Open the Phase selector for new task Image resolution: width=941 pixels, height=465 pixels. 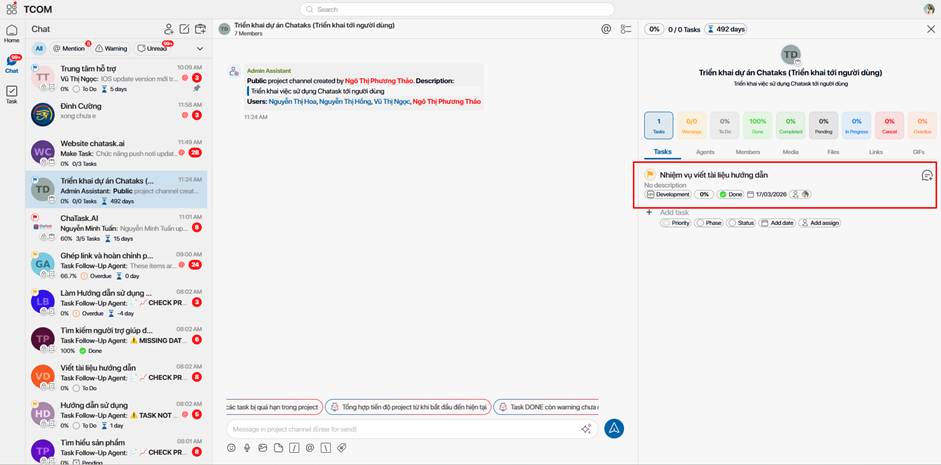[x=709, y=223]
